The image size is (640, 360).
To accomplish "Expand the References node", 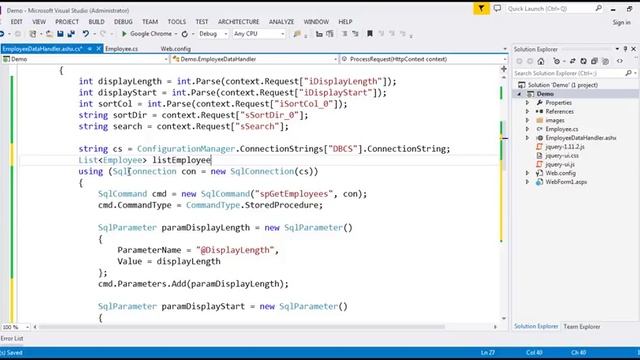I will 527,111.
